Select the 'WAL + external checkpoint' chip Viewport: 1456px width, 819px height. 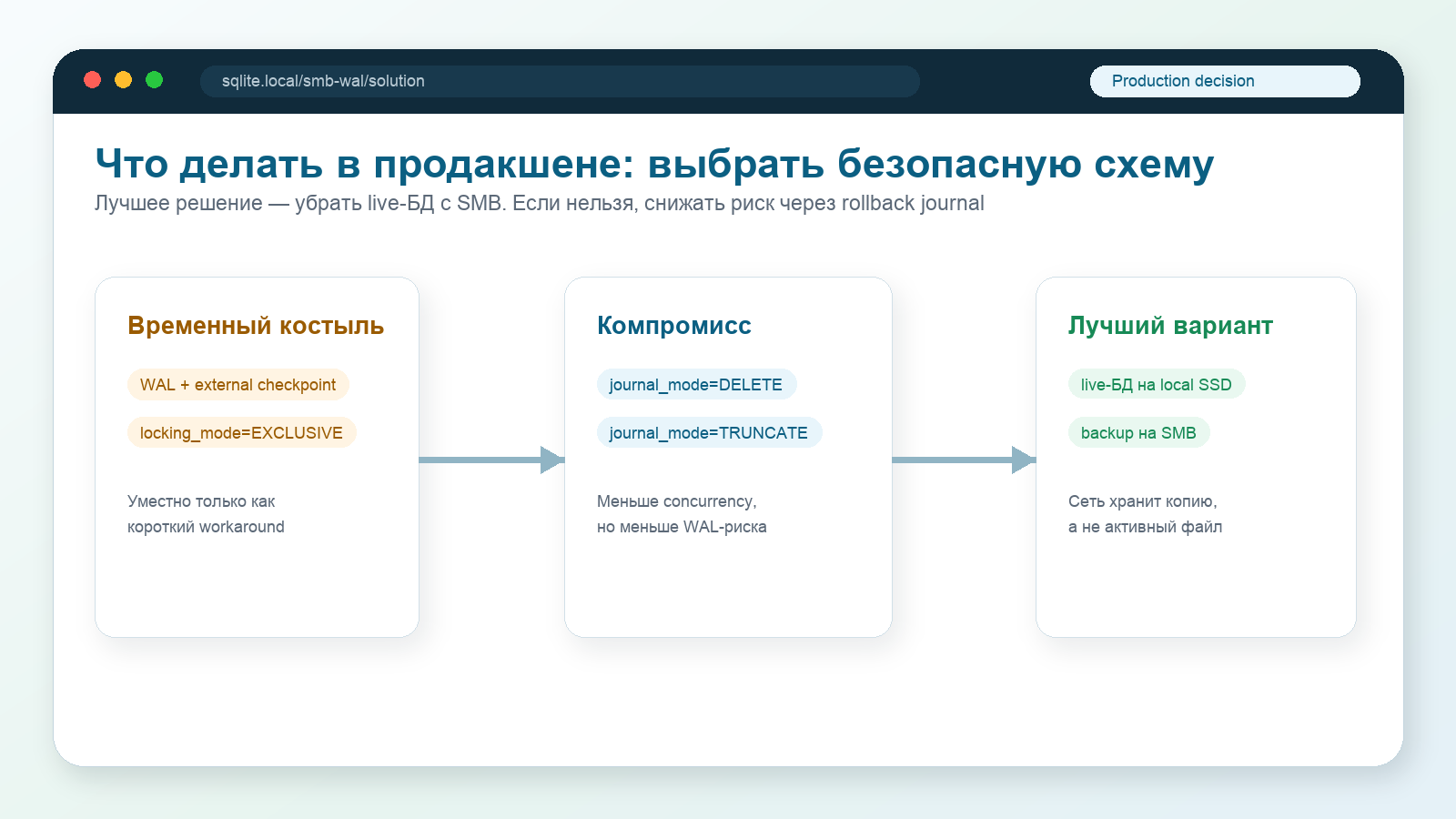point(238,384)
